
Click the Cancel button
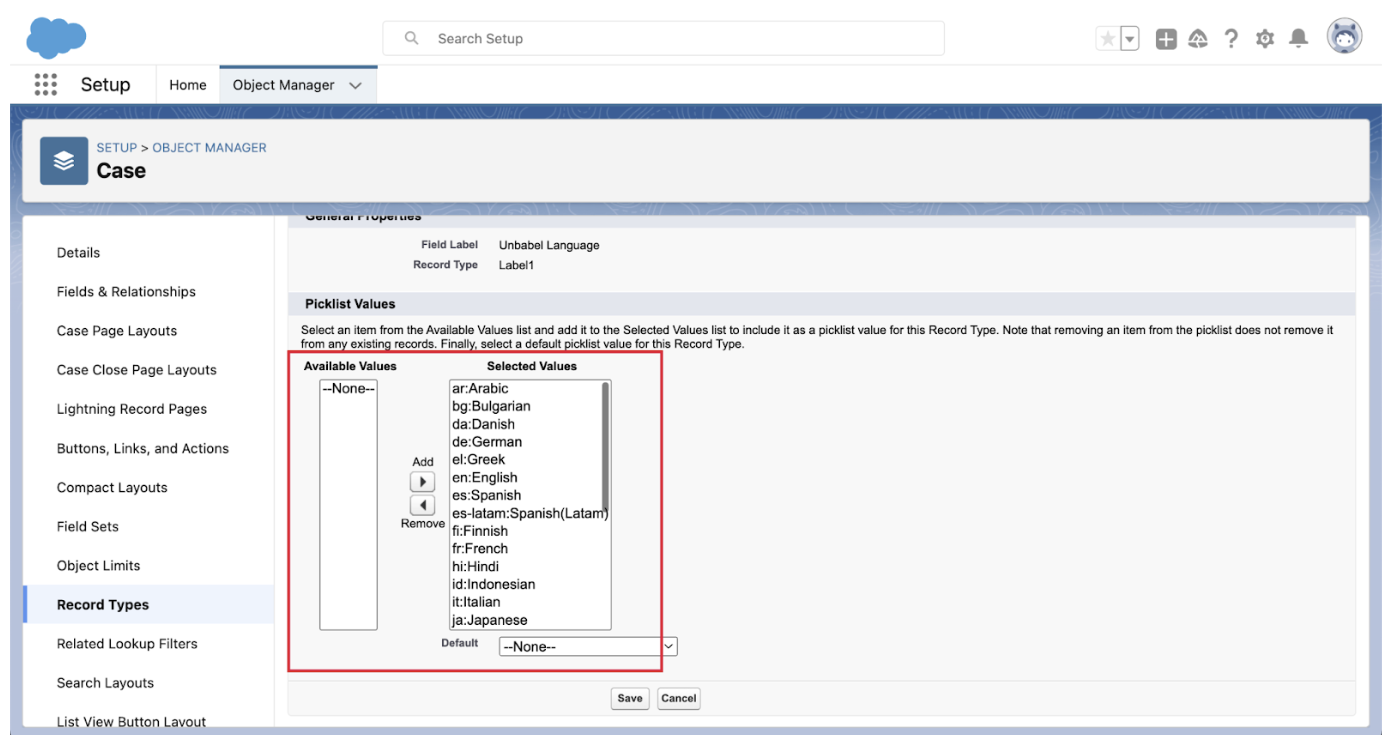pyautogui.click(x=678, y=698)
